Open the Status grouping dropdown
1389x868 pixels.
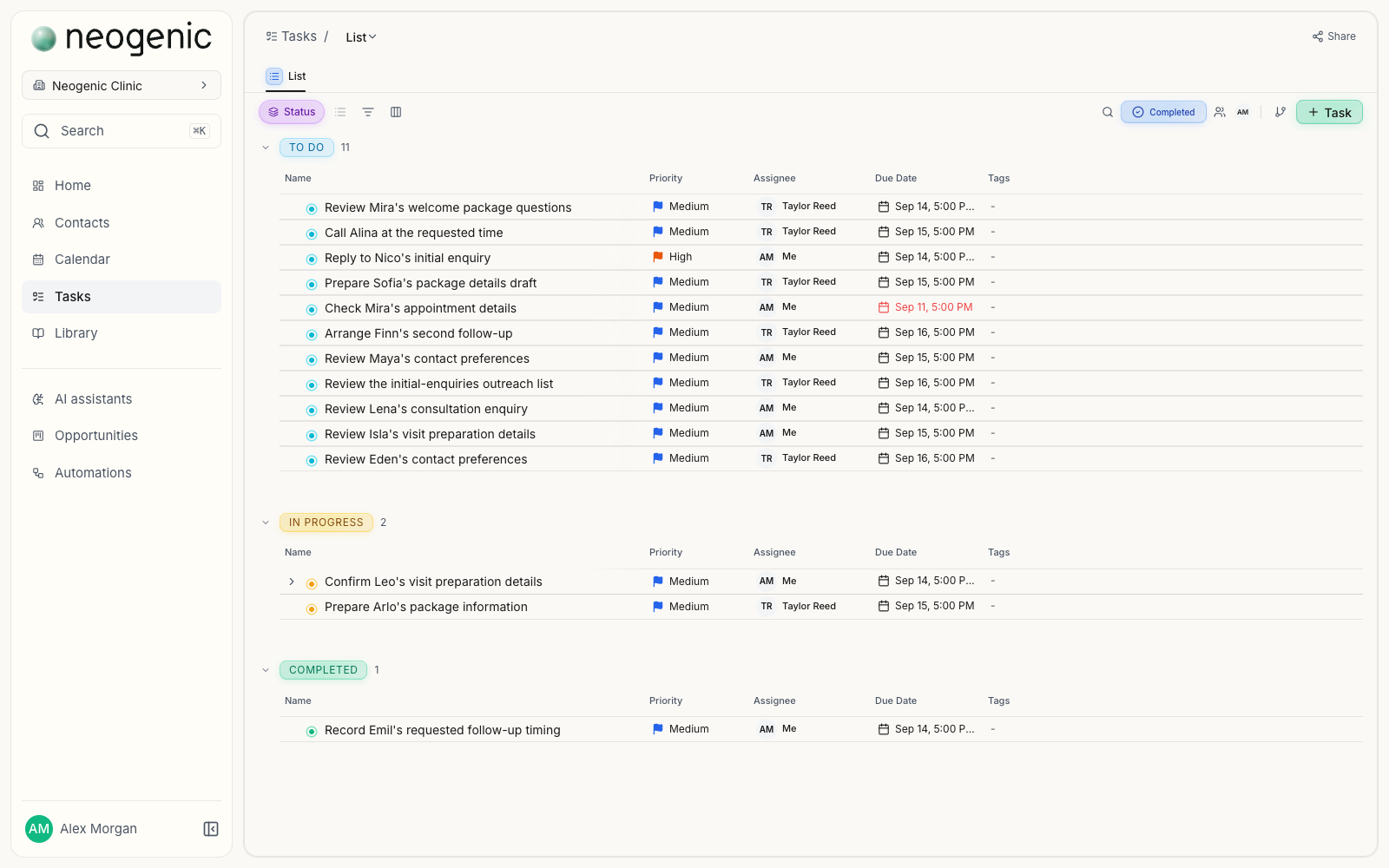292,112
